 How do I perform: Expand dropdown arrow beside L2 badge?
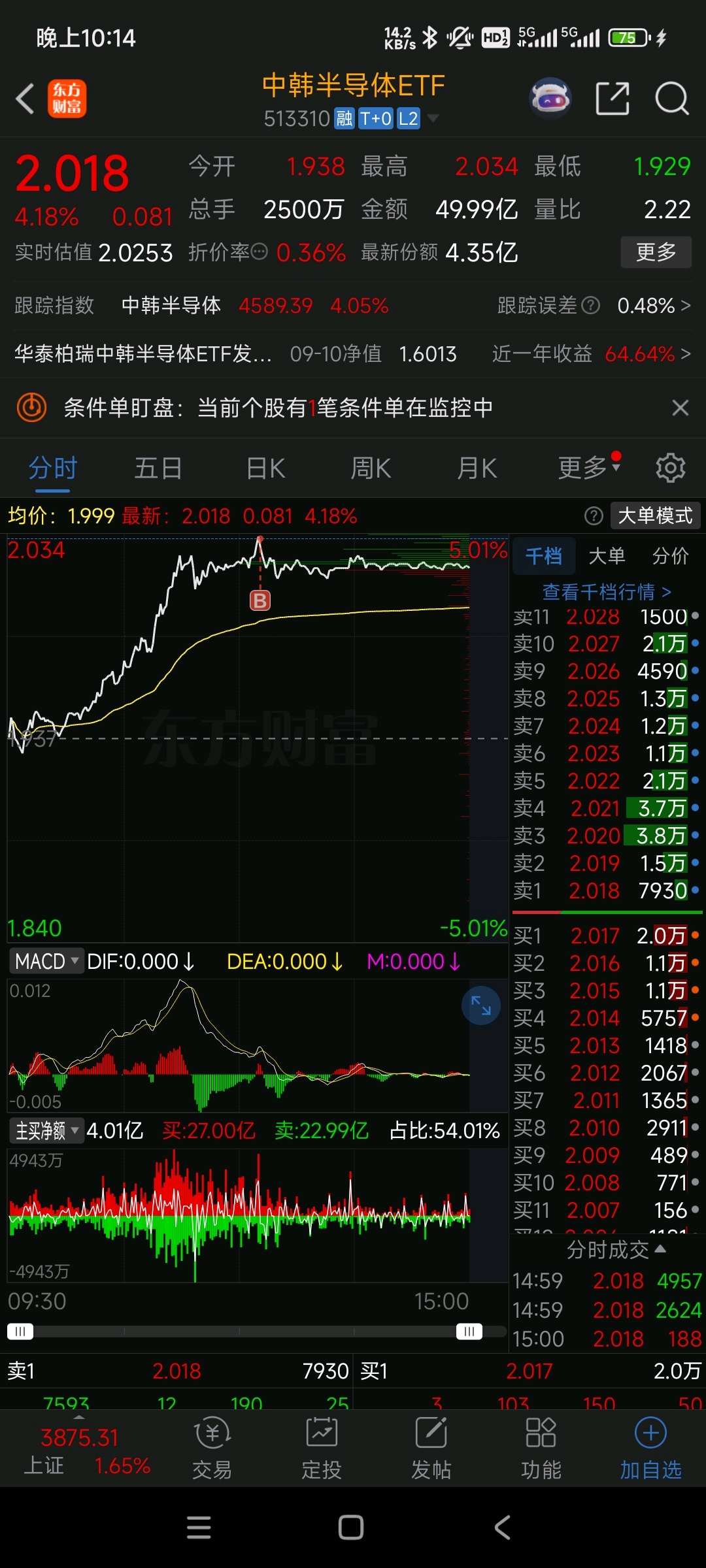click(433, 118)
